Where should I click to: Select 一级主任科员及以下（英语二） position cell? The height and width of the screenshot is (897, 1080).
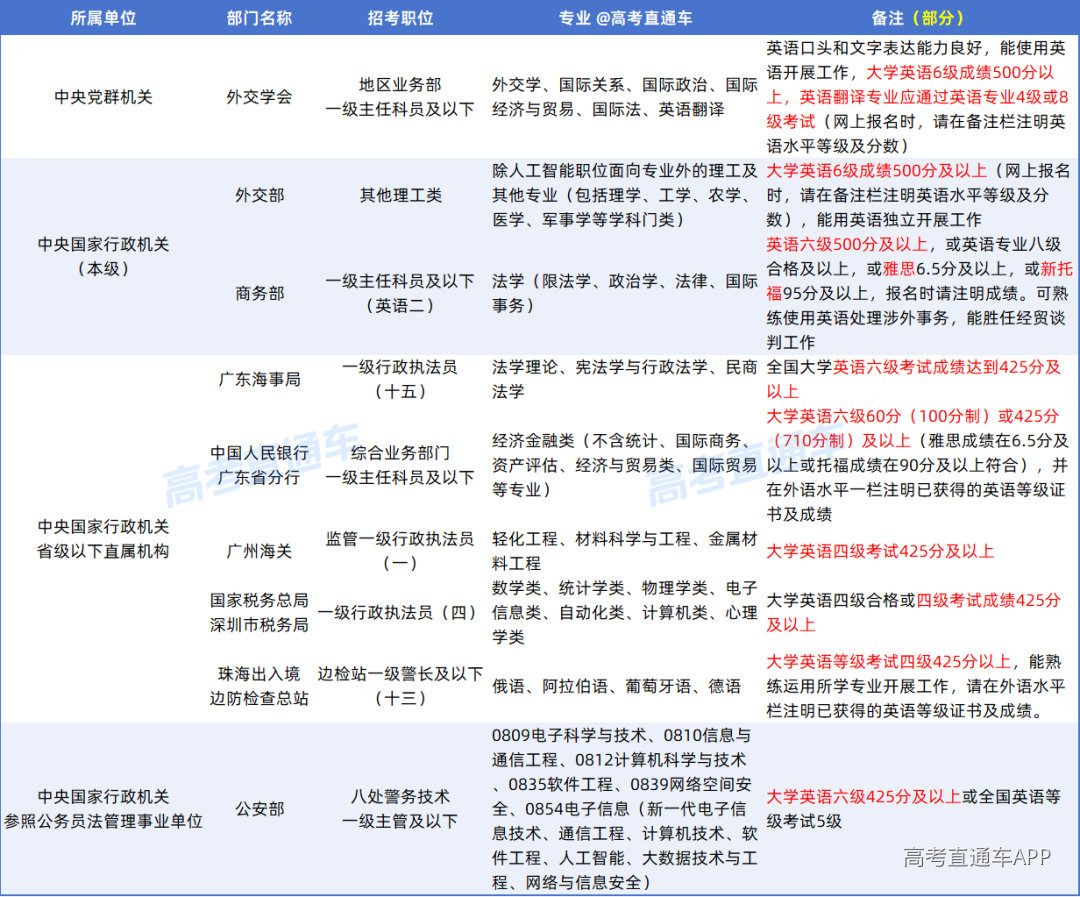400,293
